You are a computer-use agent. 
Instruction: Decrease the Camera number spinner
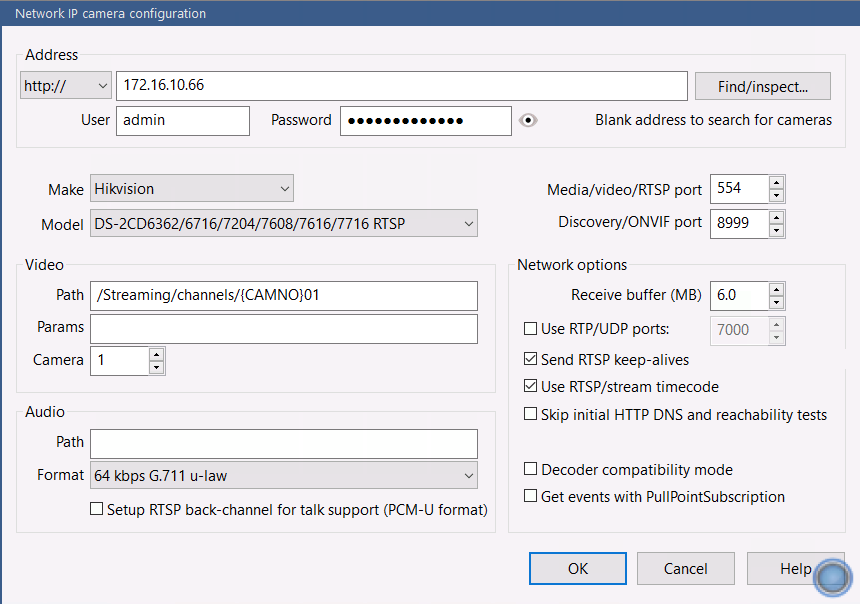coord(156,368)
